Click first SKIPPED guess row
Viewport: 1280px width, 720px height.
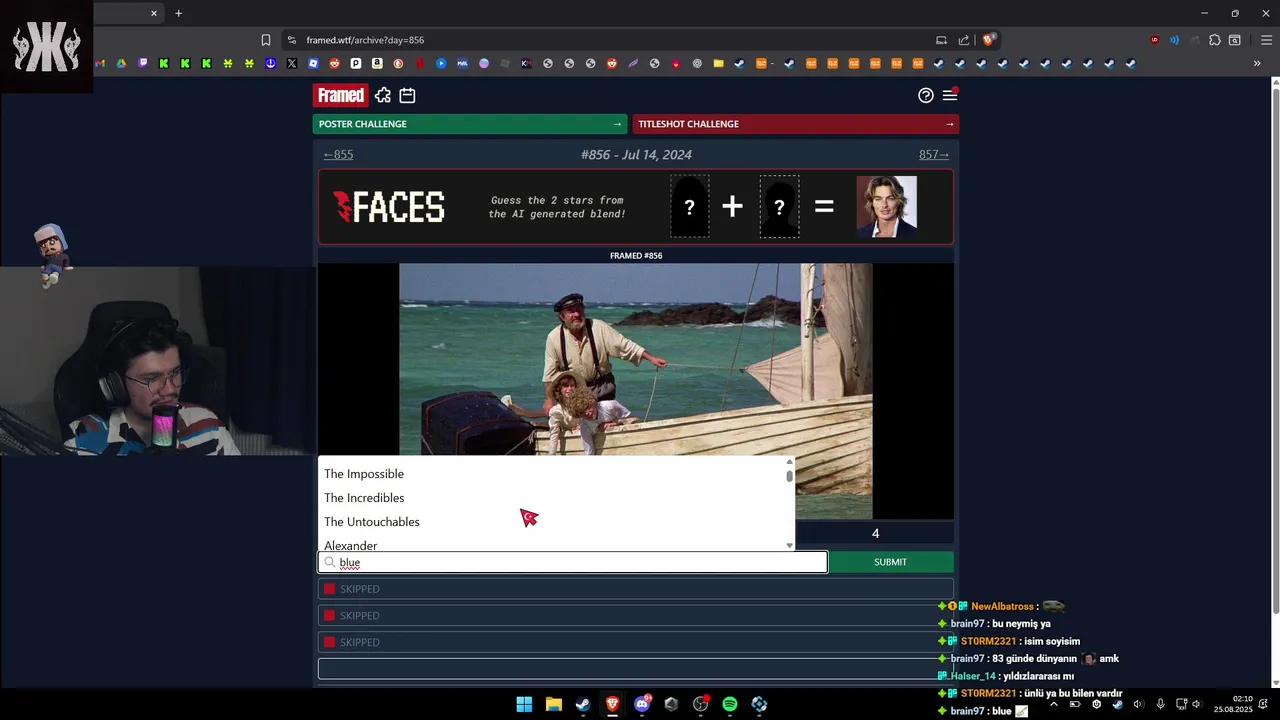point(636,589)
